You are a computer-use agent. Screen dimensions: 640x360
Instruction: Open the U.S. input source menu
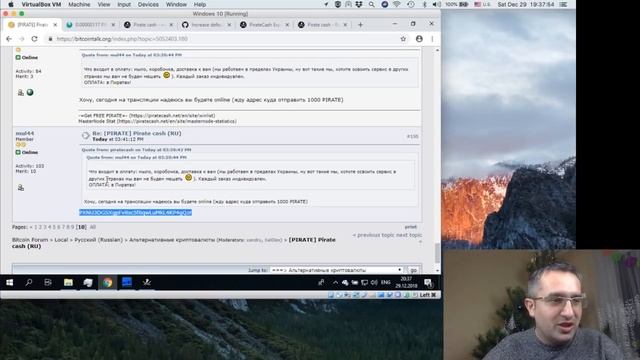482,4
